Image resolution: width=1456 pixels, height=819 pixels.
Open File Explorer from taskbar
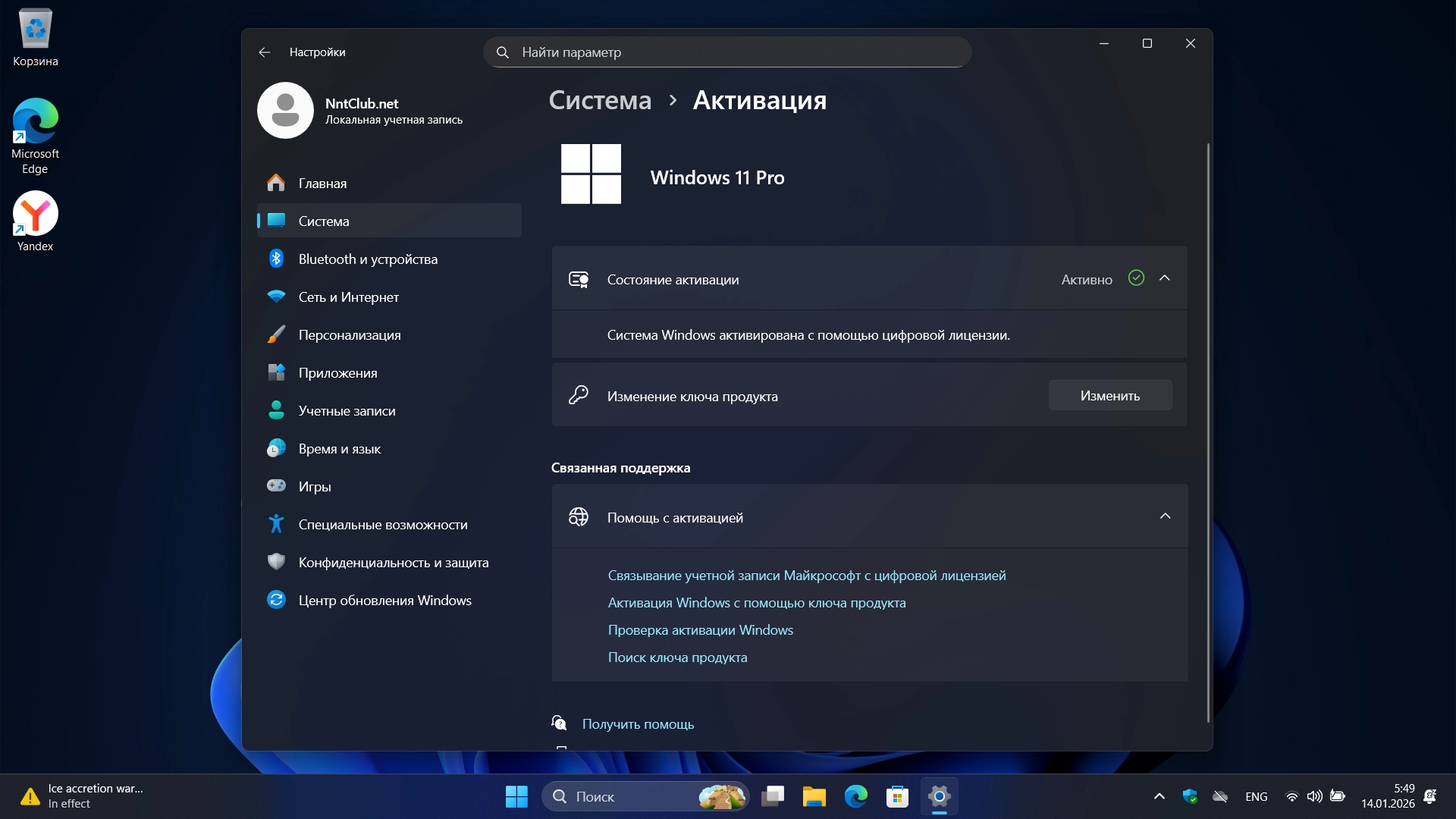tap(814, 797)
